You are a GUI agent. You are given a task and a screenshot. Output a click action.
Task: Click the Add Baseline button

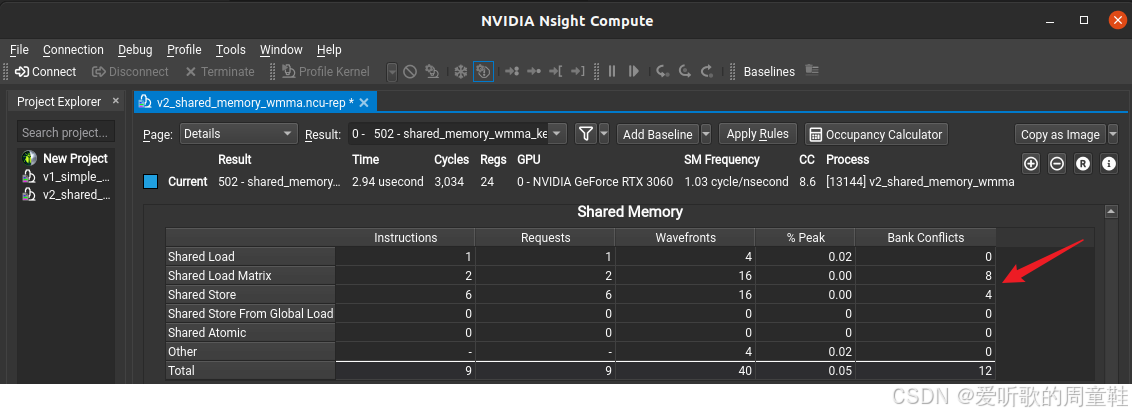[x=657, y=134]
